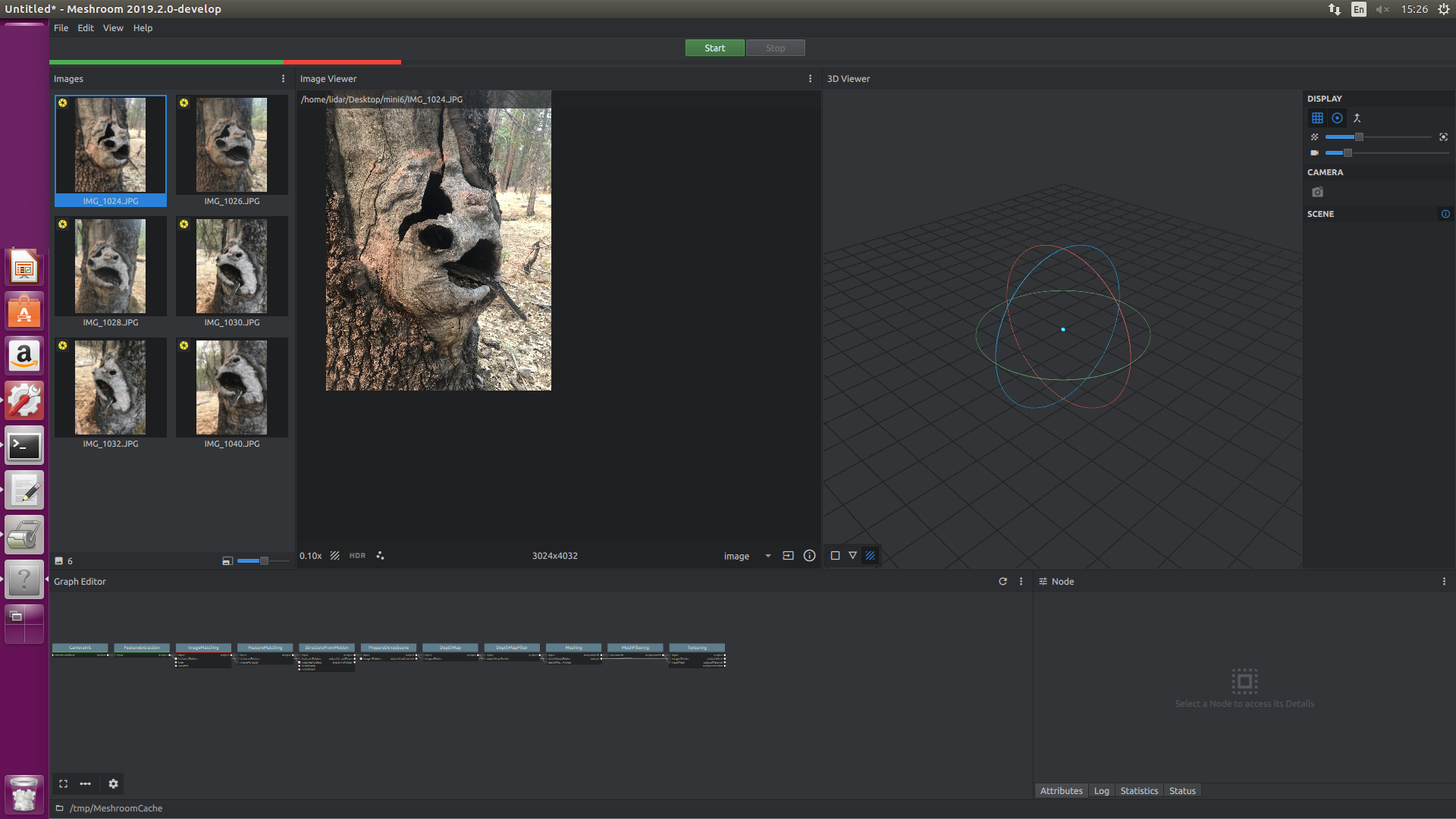Click the HDR icon in the Image Viewer toolbar
The width and height of the screenshot is (1456, 819).
click(x=357, y=555)
